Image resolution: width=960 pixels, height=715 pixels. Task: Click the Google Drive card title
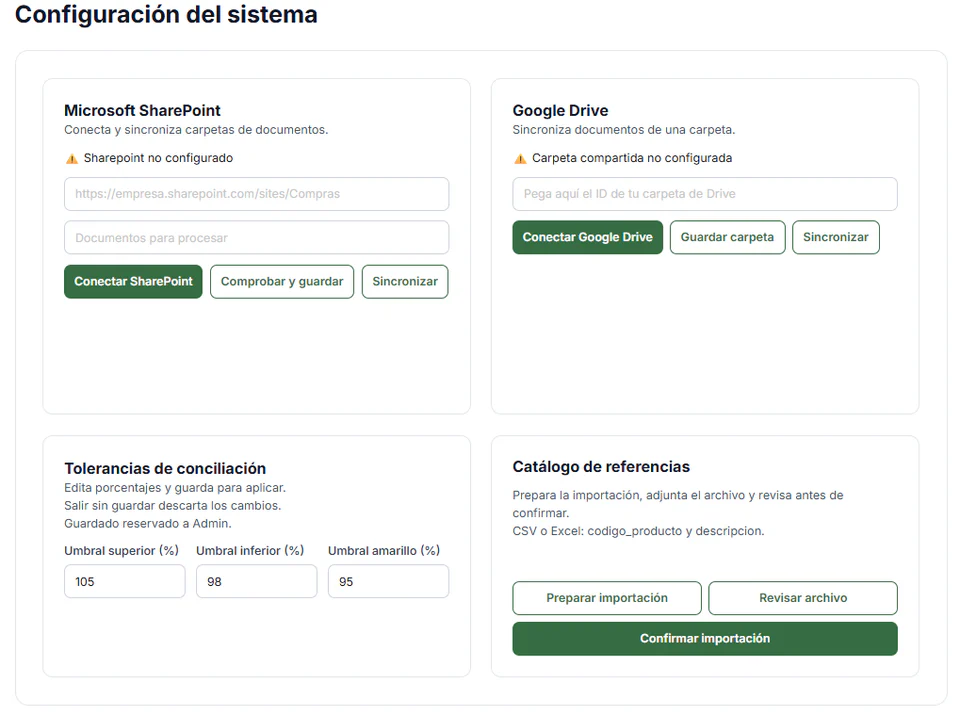coord(560,111)
